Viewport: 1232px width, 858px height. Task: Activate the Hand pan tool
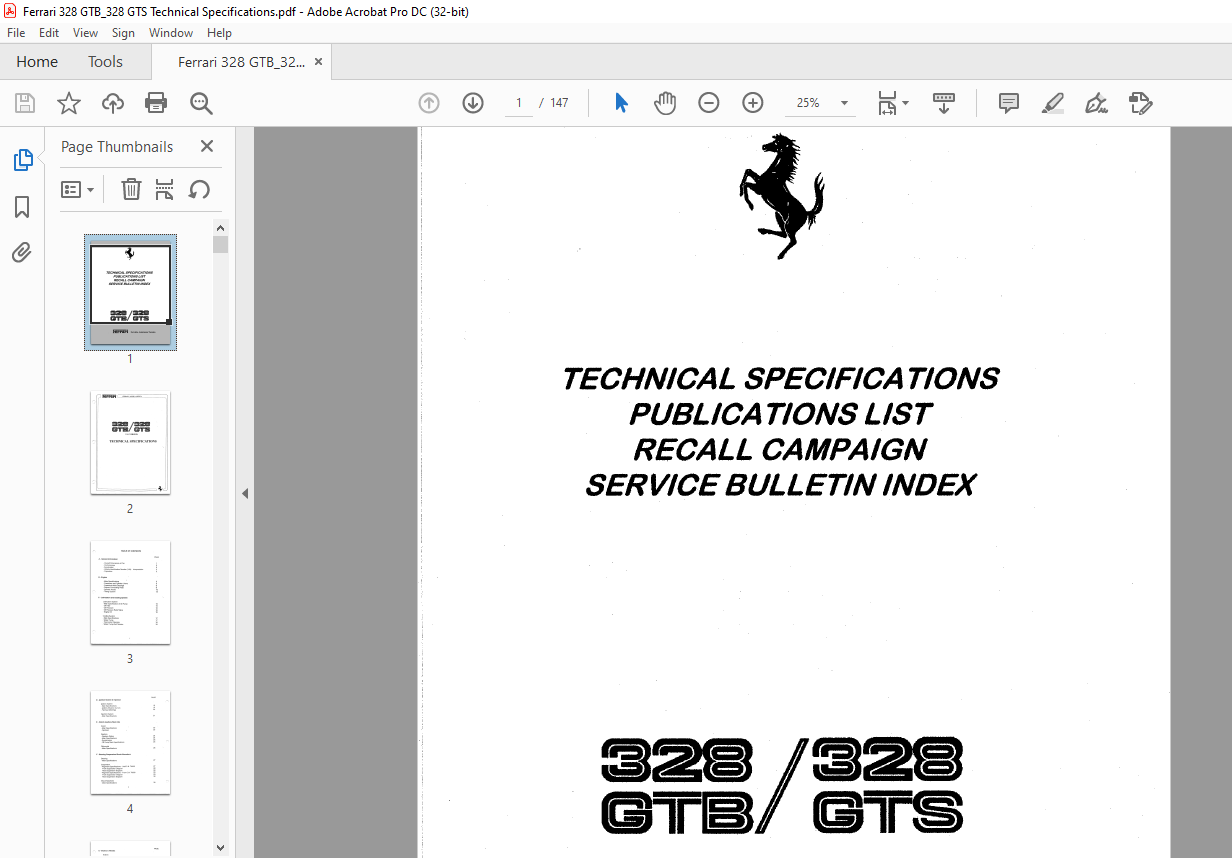pos(665,103)
